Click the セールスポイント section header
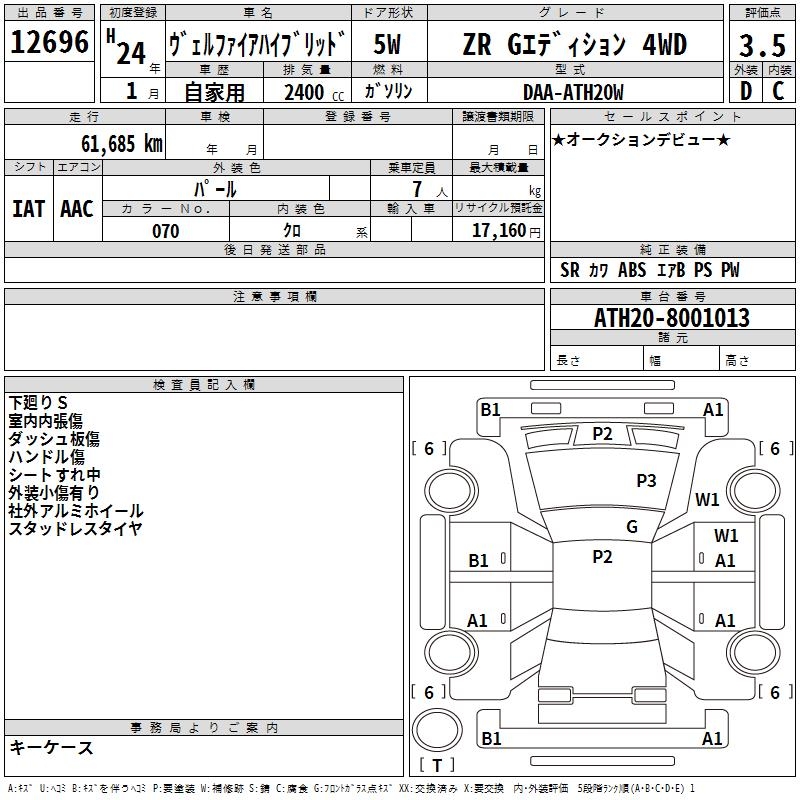The width and height of the screenshot is (800, 800). coord(672,116)
